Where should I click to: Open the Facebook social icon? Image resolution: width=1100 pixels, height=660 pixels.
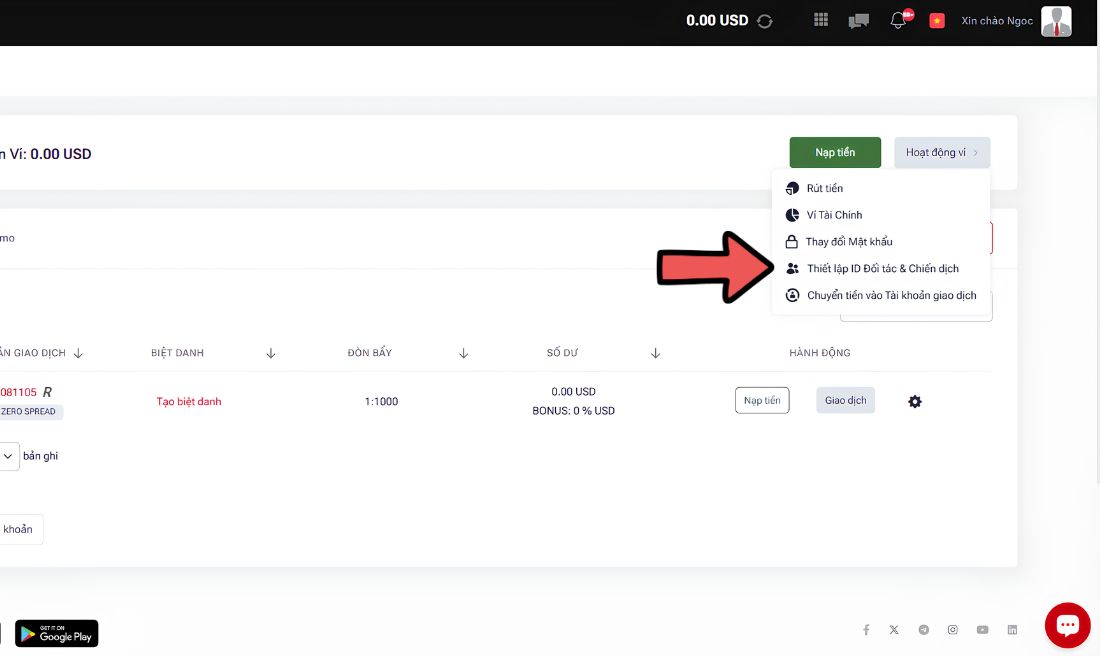point(866,630)
